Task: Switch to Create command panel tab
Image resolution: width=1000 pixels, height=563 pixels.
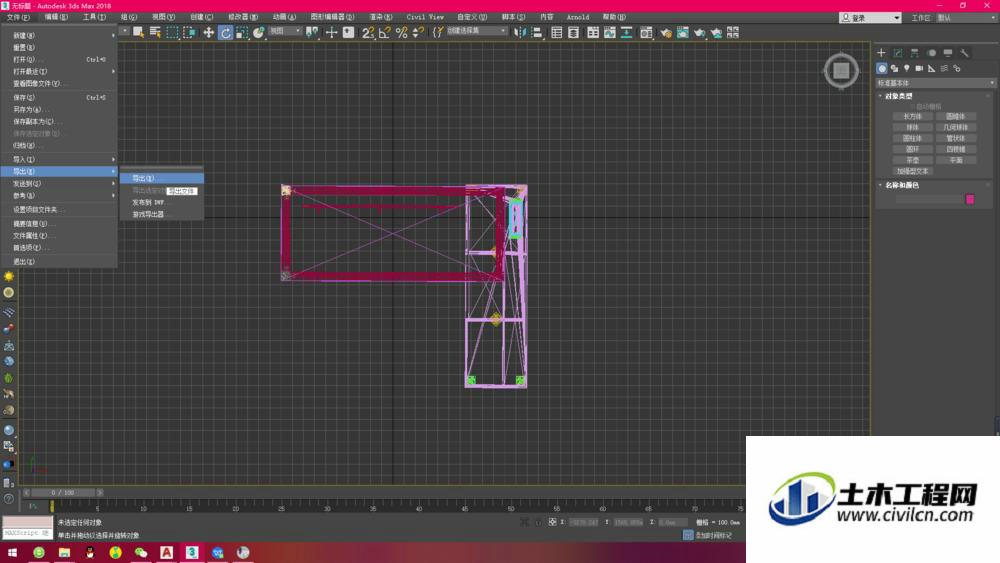Action: 881,53
